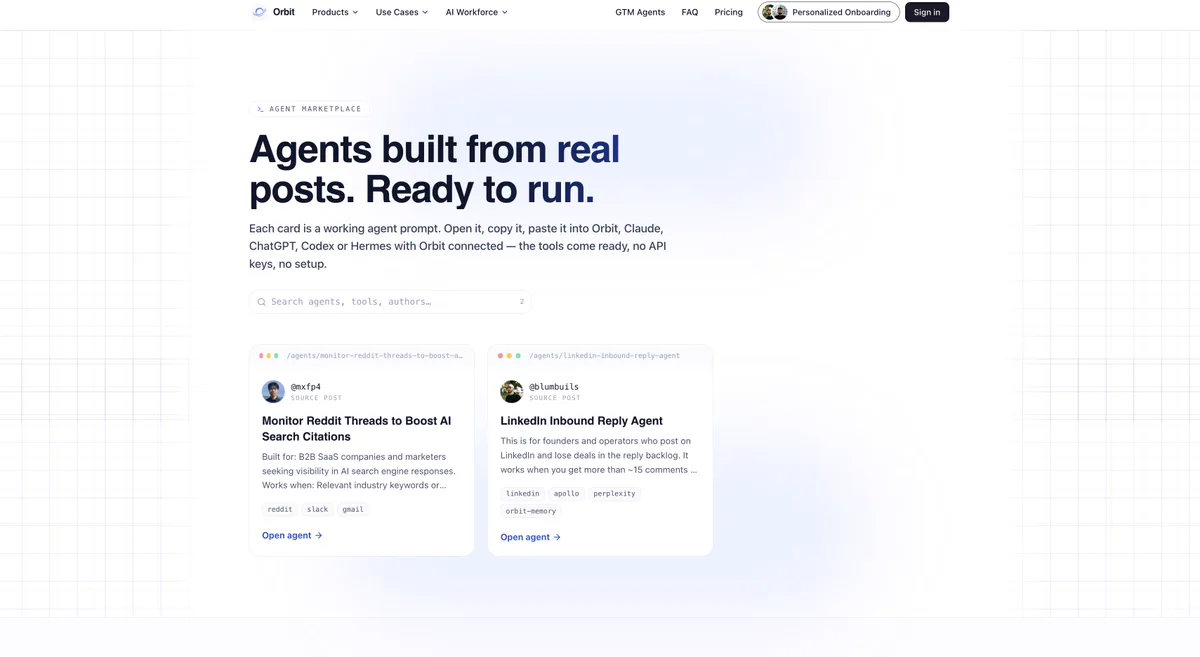Select the apollo tag
1200x657 pixels.
(566, 493)
